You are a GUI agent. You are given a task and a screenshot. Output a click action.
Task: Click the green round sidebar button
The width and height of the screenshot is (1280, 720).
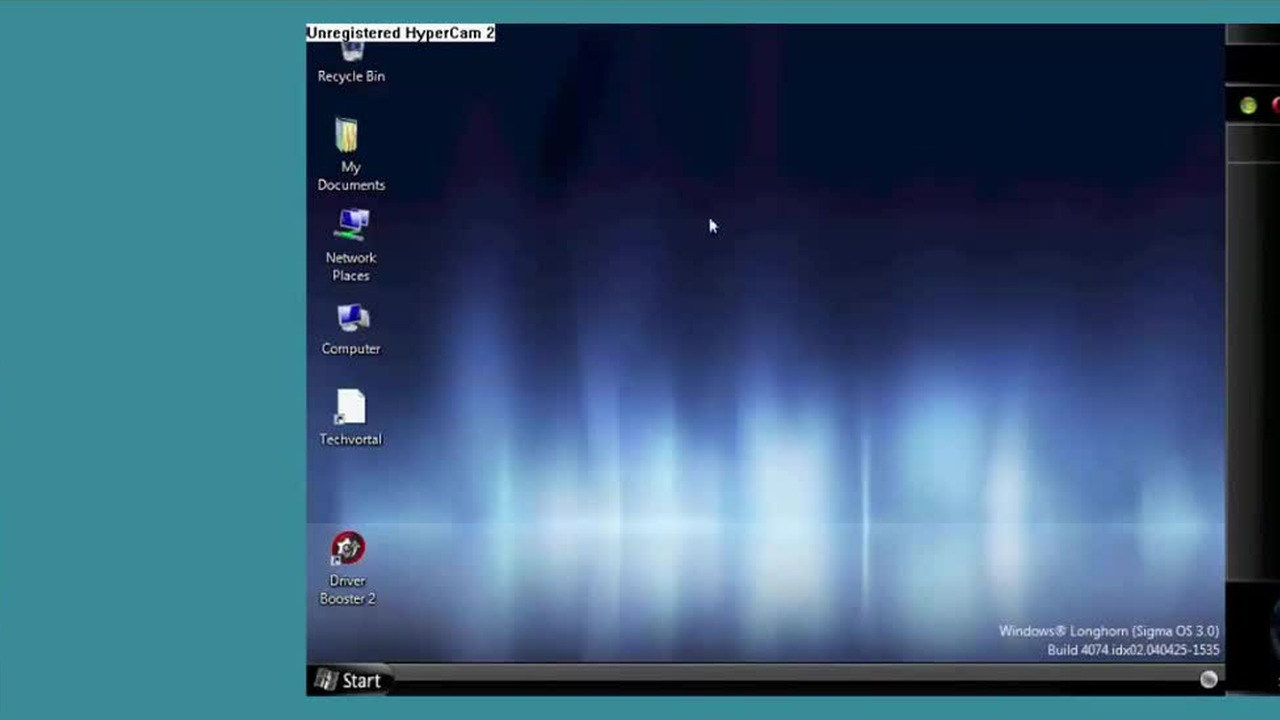coord(1248,106)
